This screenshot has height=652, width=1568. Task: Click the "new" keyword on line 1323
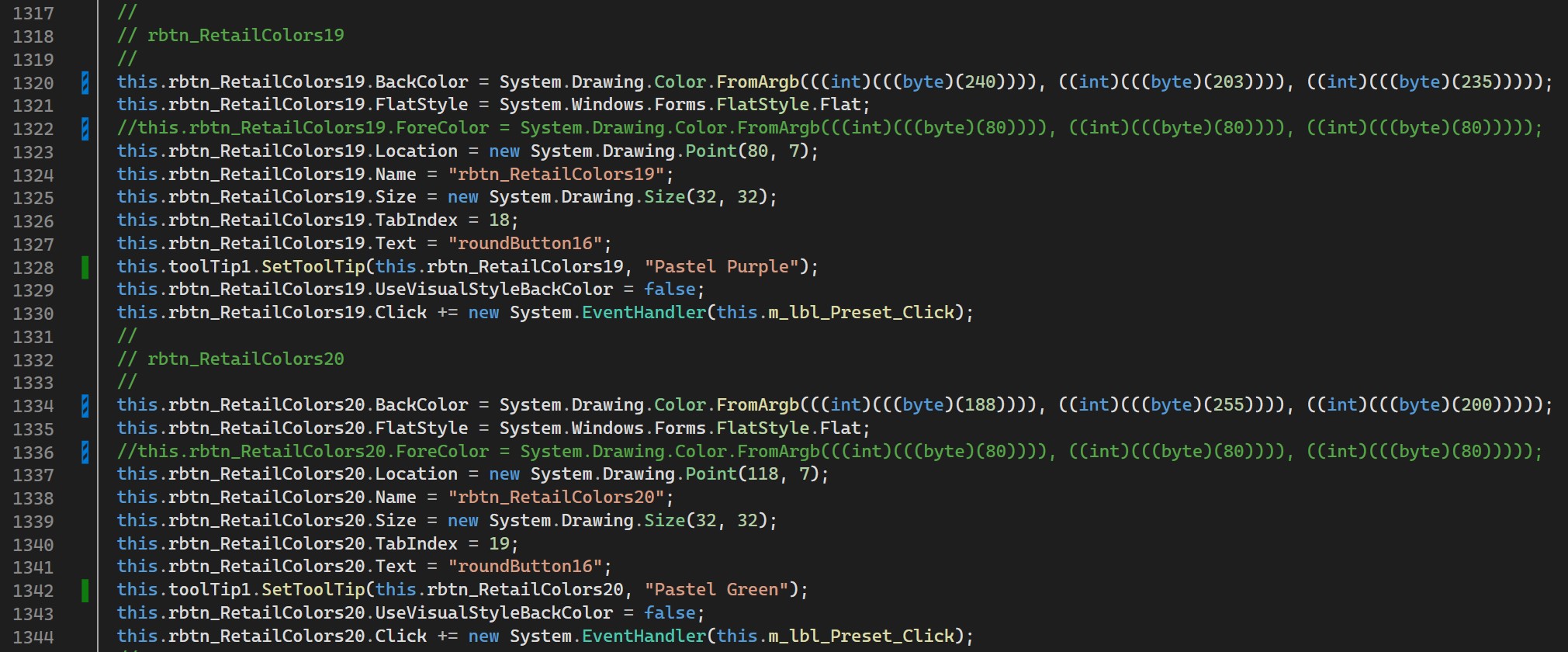(504, 151)
